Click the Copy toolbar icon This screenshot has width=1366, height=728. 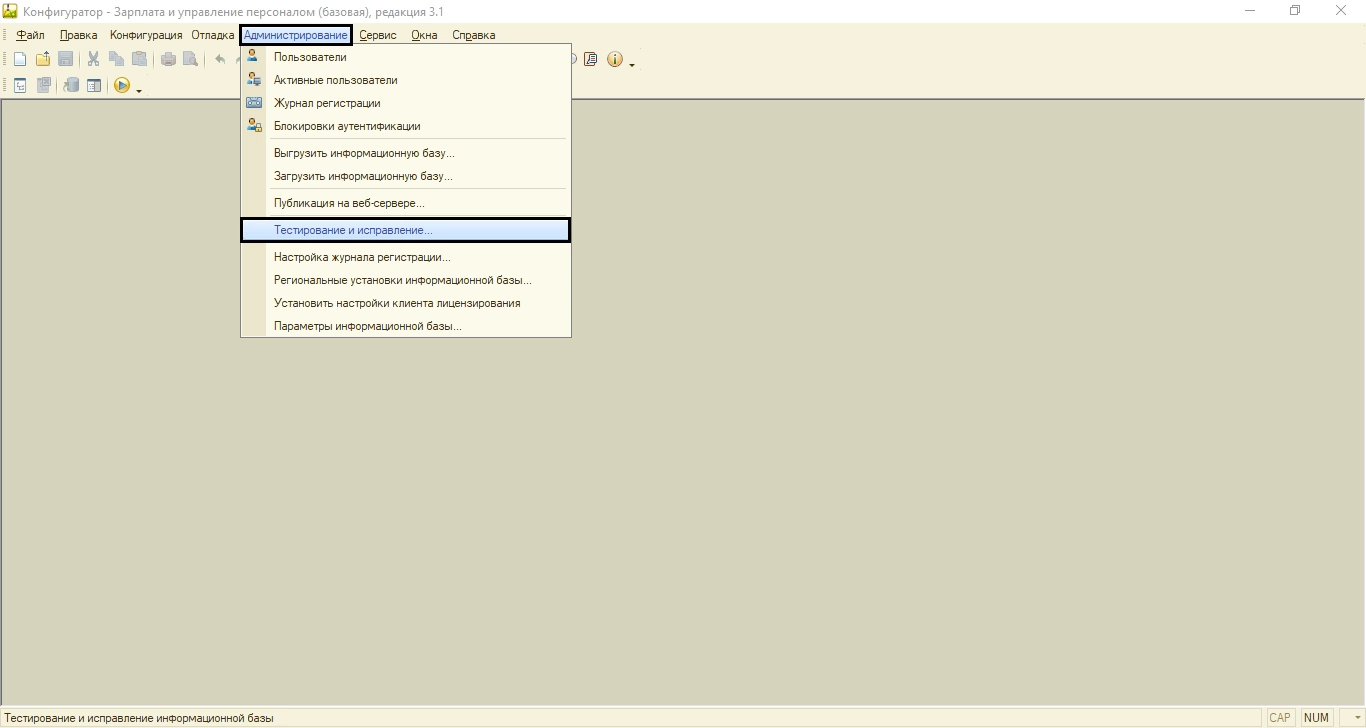(x=117, y=59)
